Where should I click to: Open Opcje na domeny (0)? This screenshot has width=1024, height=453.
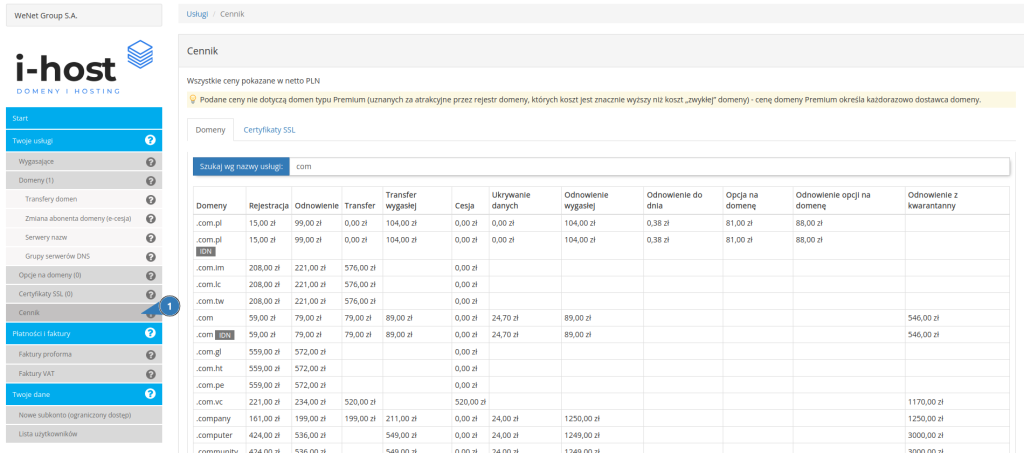[84, 275]
